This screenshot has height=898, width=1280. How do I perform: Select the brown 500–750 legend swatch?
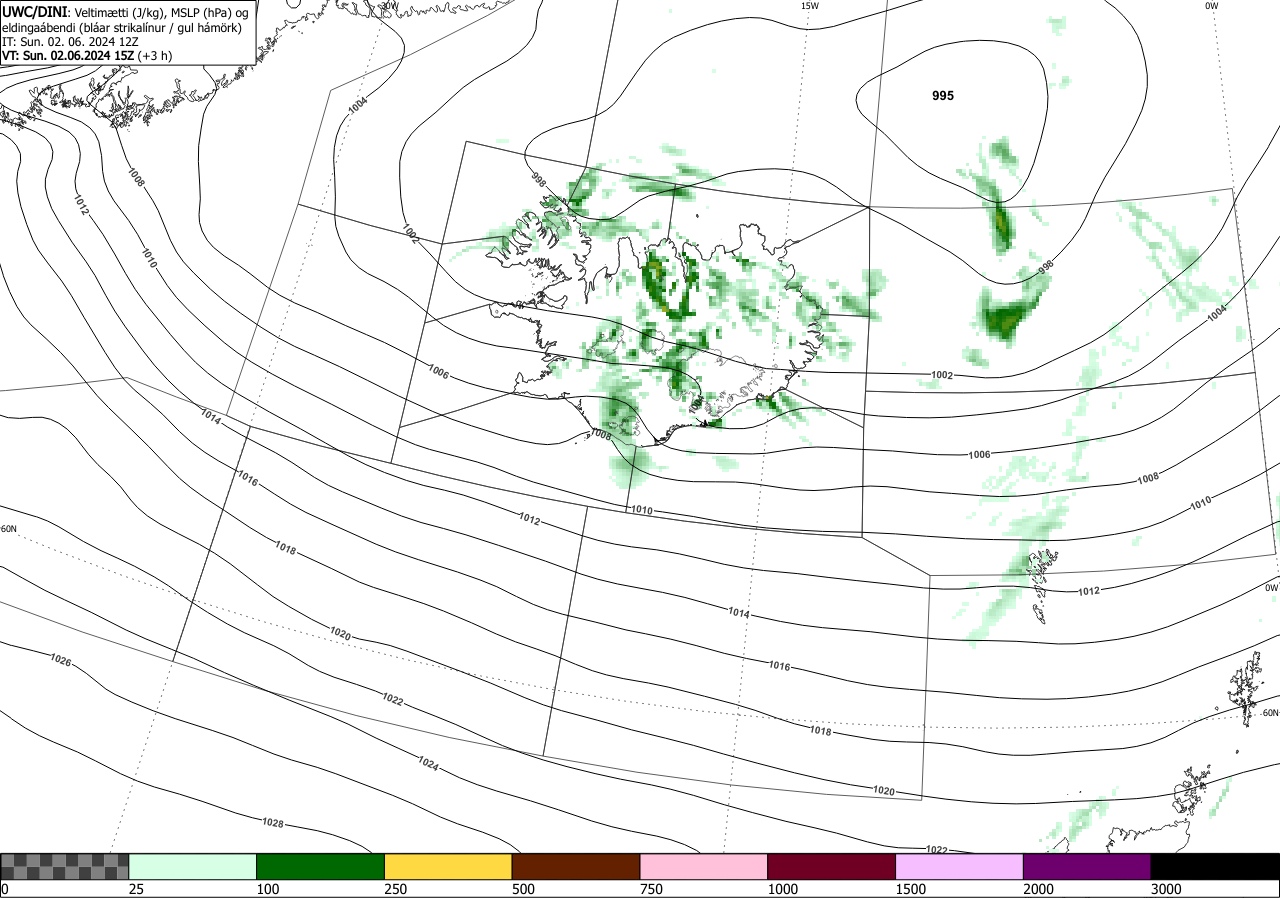[576, 866]
